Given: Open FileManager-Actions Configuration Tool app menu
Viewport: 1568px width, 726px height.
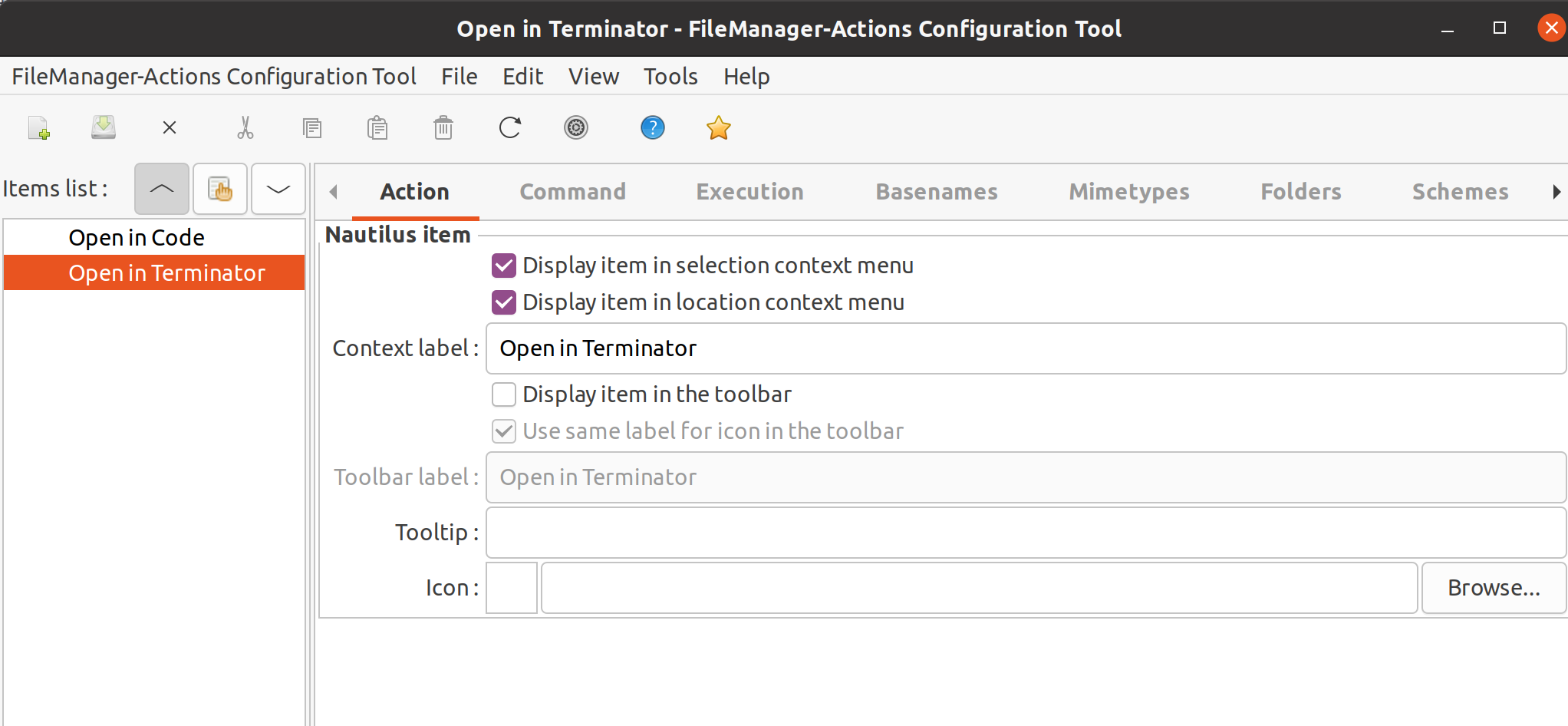Looking at the screenshot, I should (214, 76).
